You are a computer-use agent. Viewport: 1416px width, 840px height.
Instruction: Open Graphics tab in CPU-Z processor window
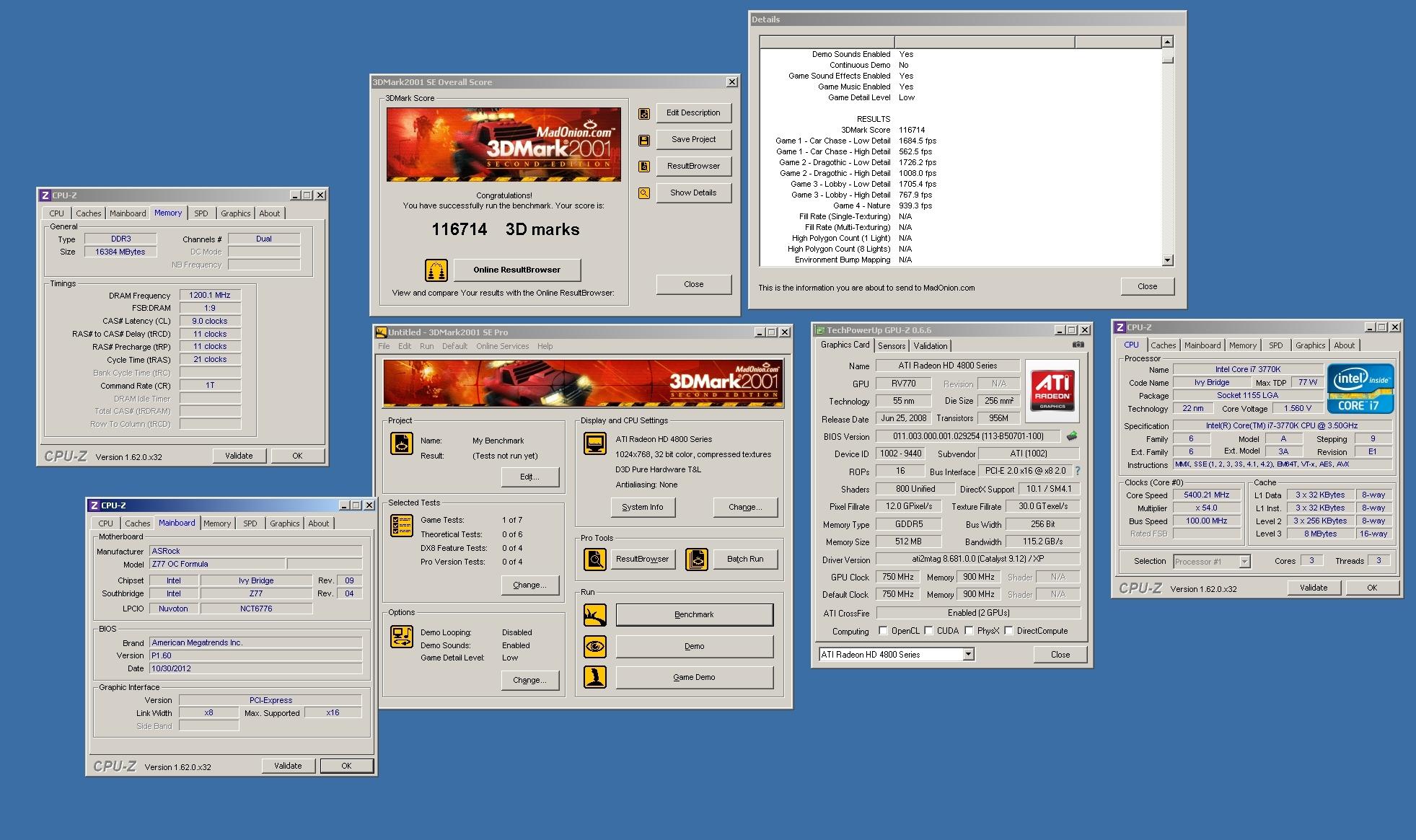pos(1310,345)
